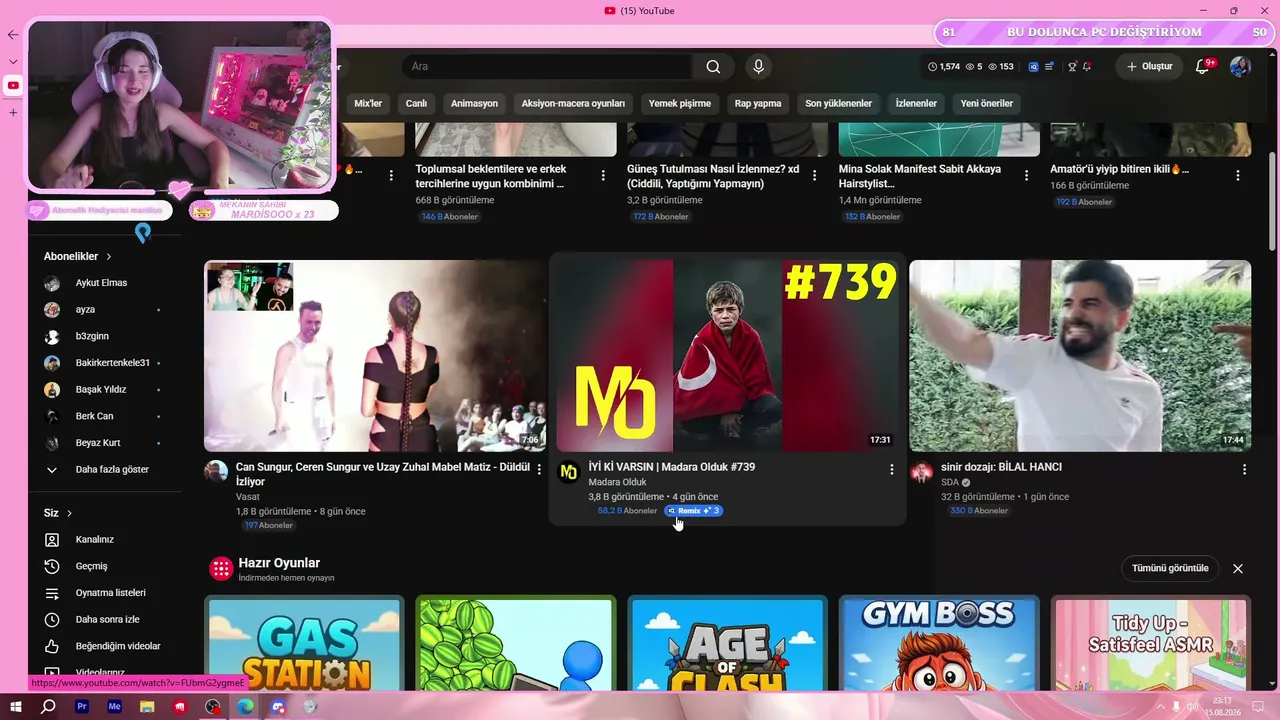Open the Oluştur create menu
The image size is (1280, 720).
(x=1149, y=67)
